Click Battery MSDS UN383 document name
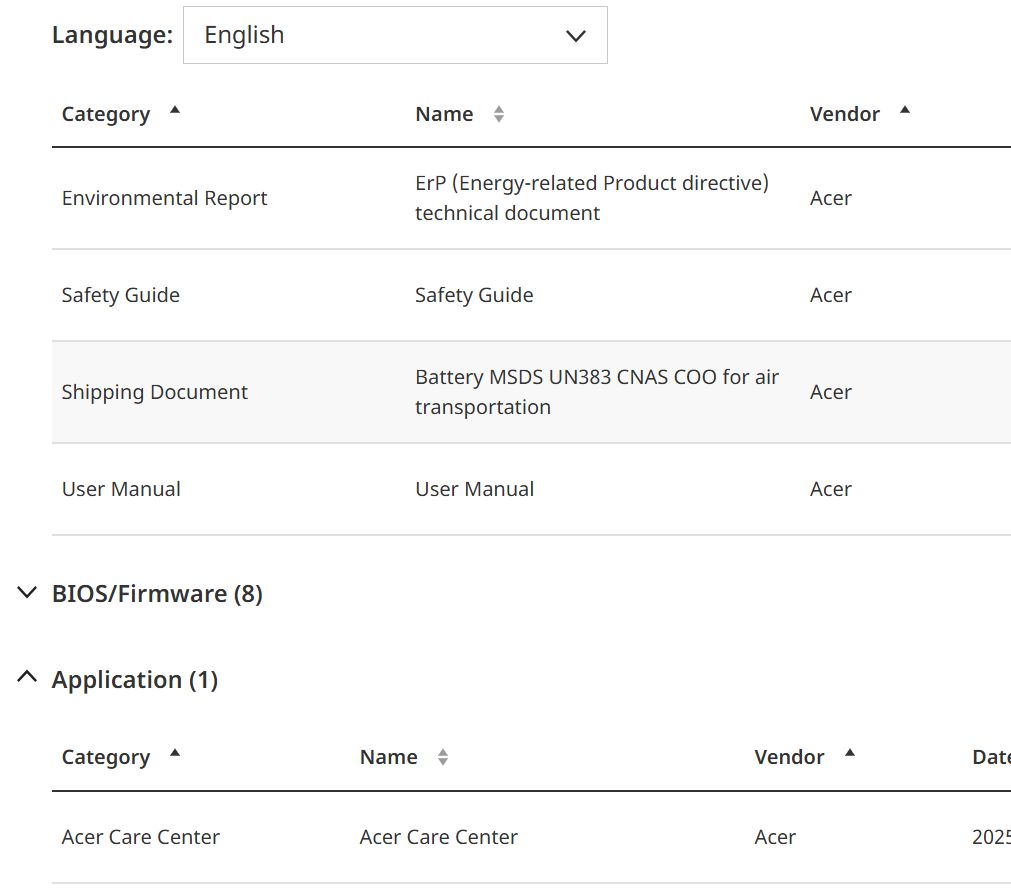The height and width of the screenshot is (888, 1011). click(597, 392)
